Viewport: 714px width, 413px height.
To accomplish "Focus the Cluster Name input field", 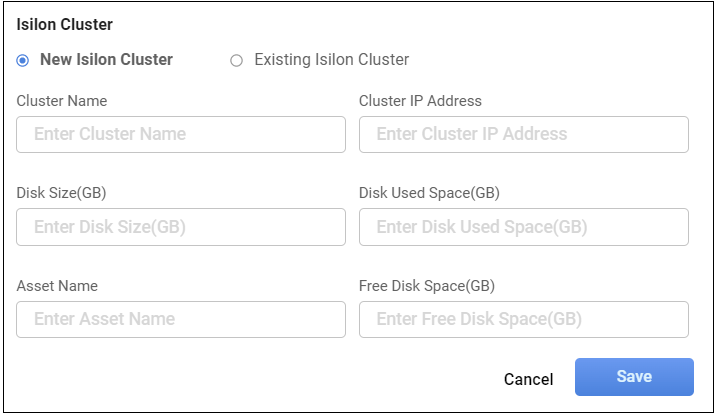I will point(181,134).
